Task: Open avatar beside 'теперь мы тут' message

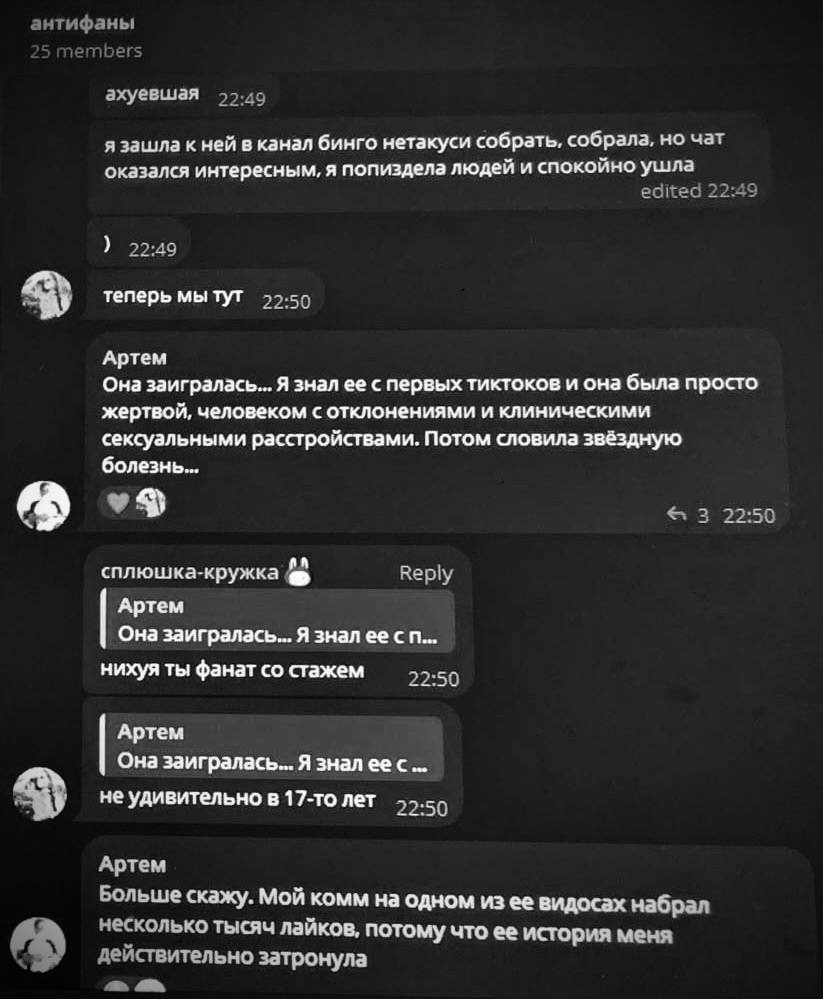Action: pos(46,295)
